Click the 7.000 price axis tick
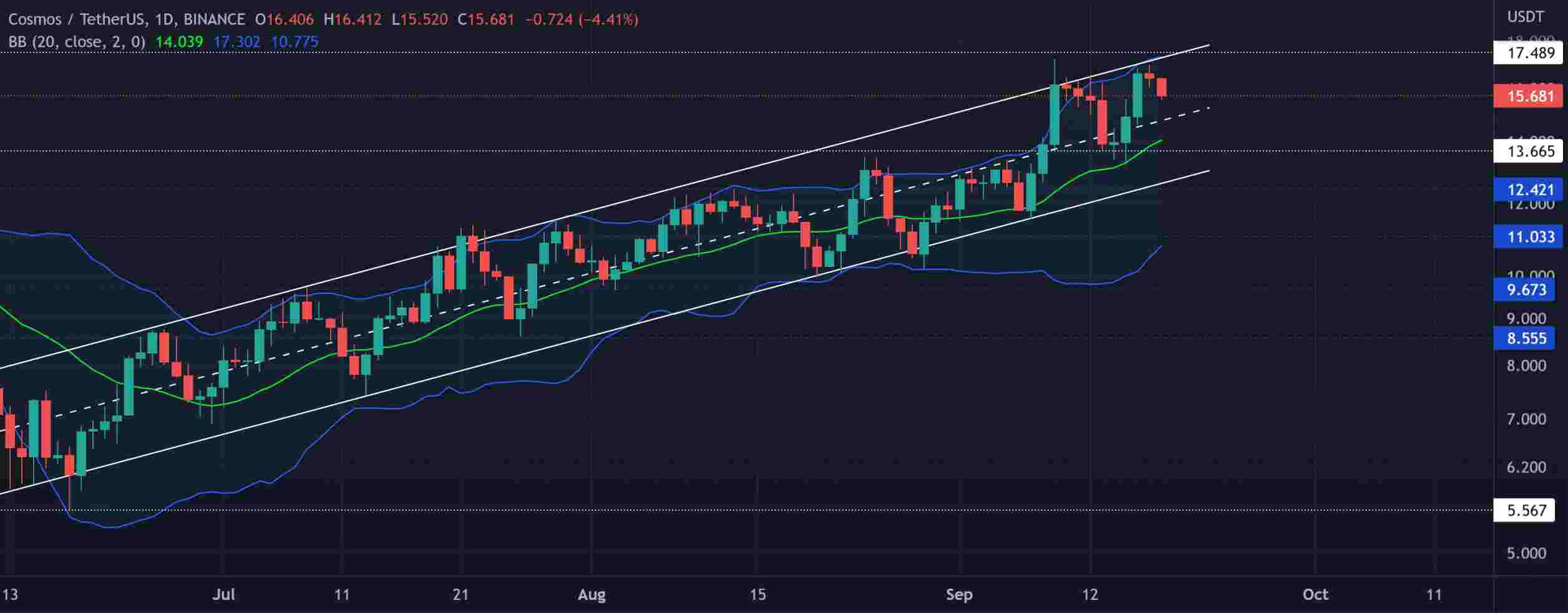 1526,419
